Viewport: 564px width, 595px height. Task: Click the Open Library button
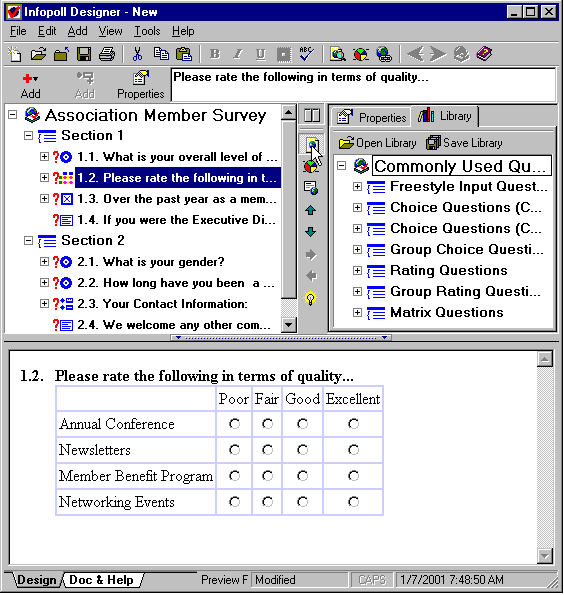tap(377, 143)
